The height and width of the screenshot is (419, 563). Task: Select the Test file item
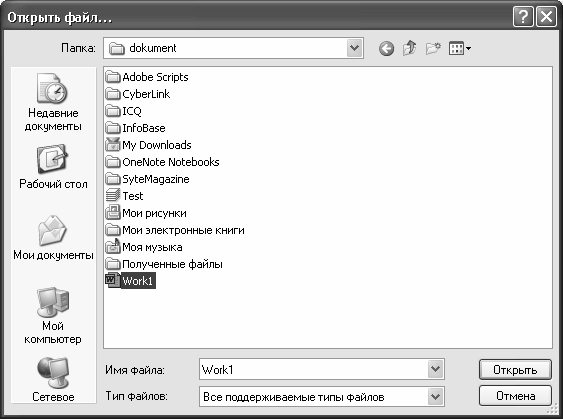124,196
